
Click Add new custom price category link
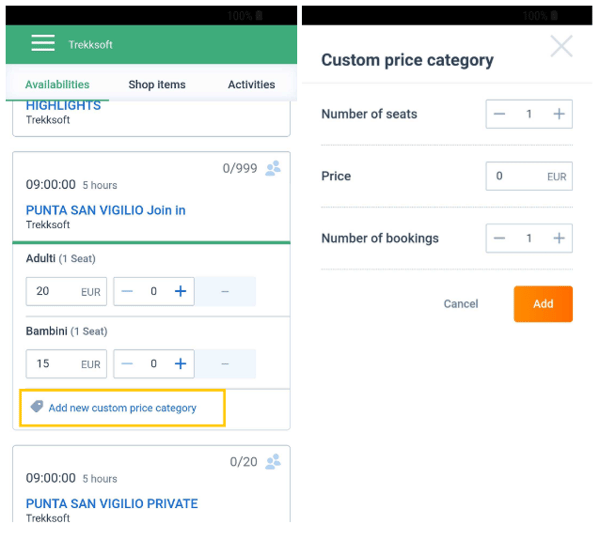[x=122, y=408]
